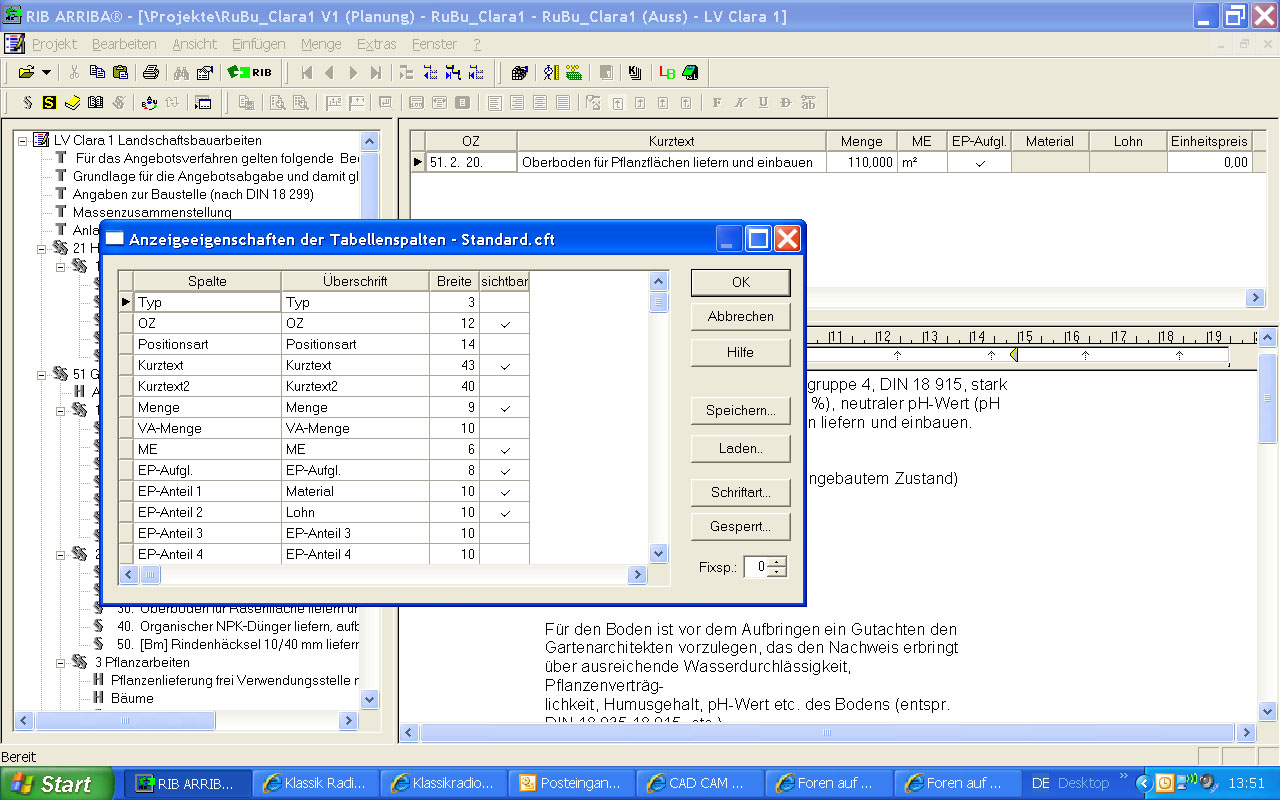1280x800 pixels.
Task: Open the Fenster menu
Action: click(434, 44)
